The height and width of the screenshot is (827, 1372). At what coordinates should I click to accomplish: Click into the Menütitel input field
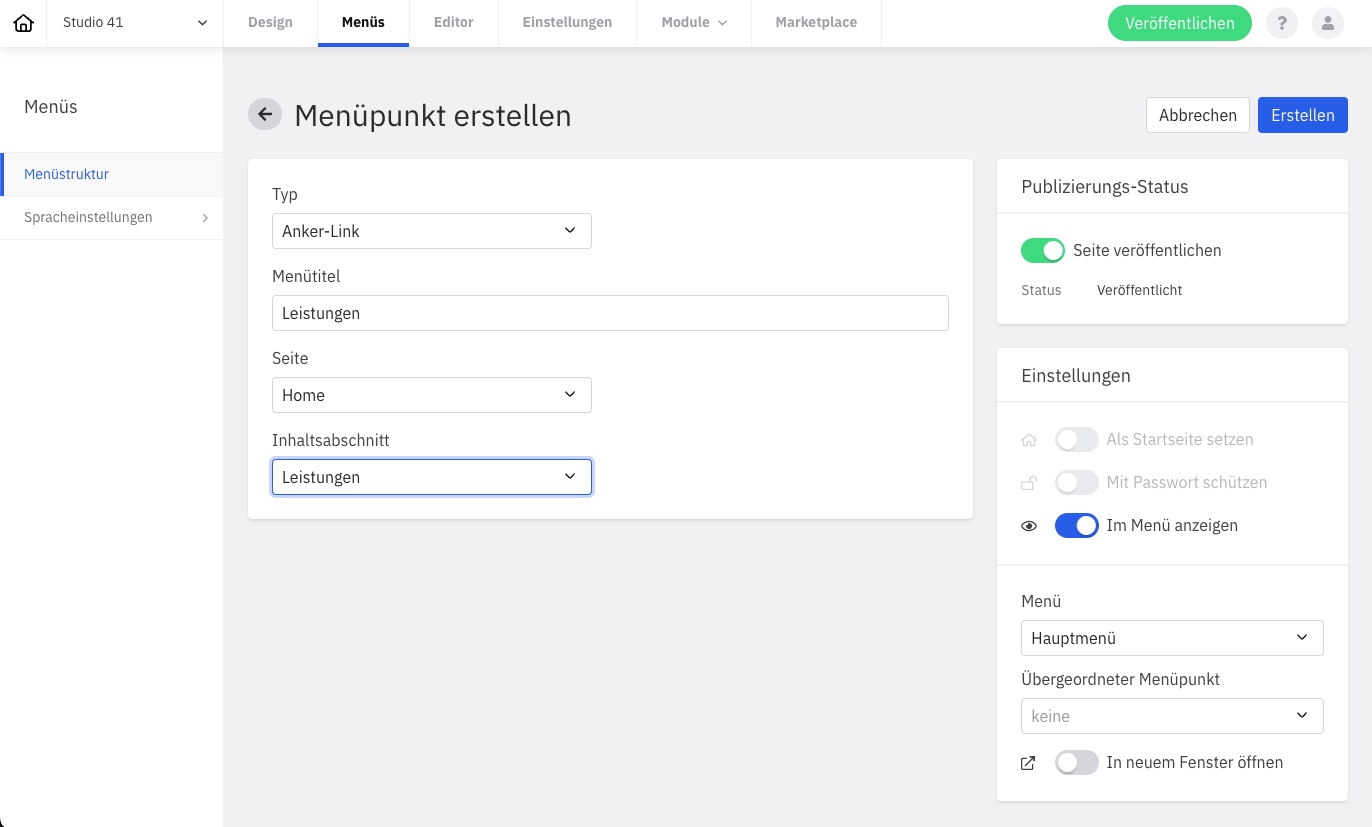pyautogui.click(x=610, y=313)
